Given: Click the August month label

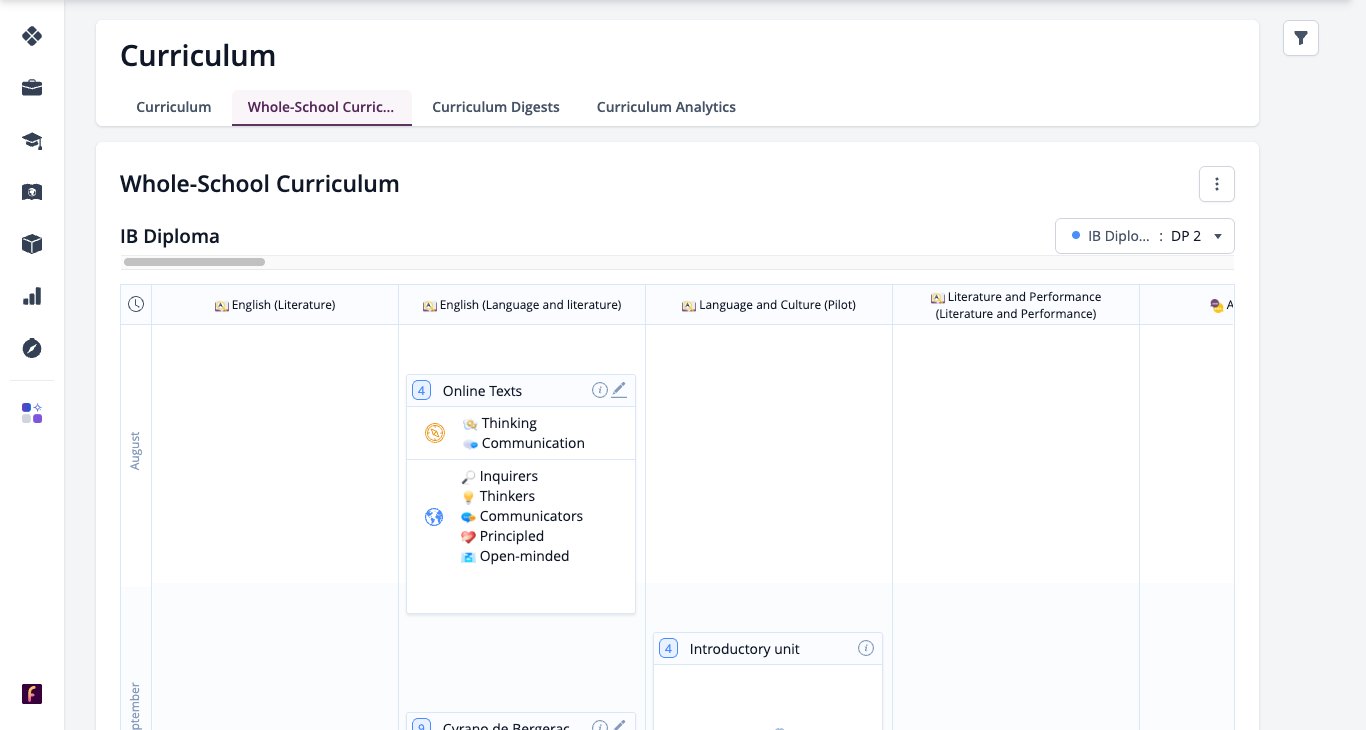Looking at the screenshot, I should point(136,451).
